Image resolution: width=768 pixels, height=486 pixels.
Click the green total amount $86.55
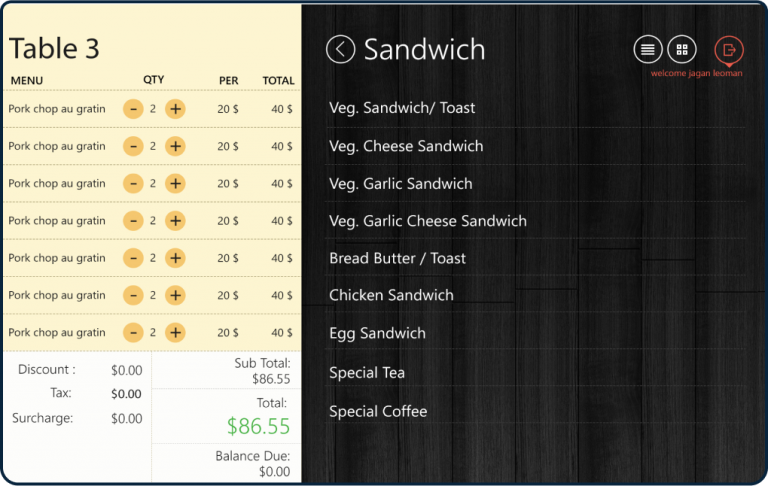click(259, 426)
